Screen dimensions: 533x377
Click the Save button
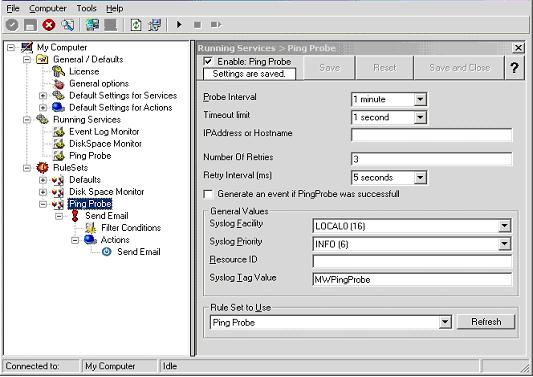pos(329,68)
